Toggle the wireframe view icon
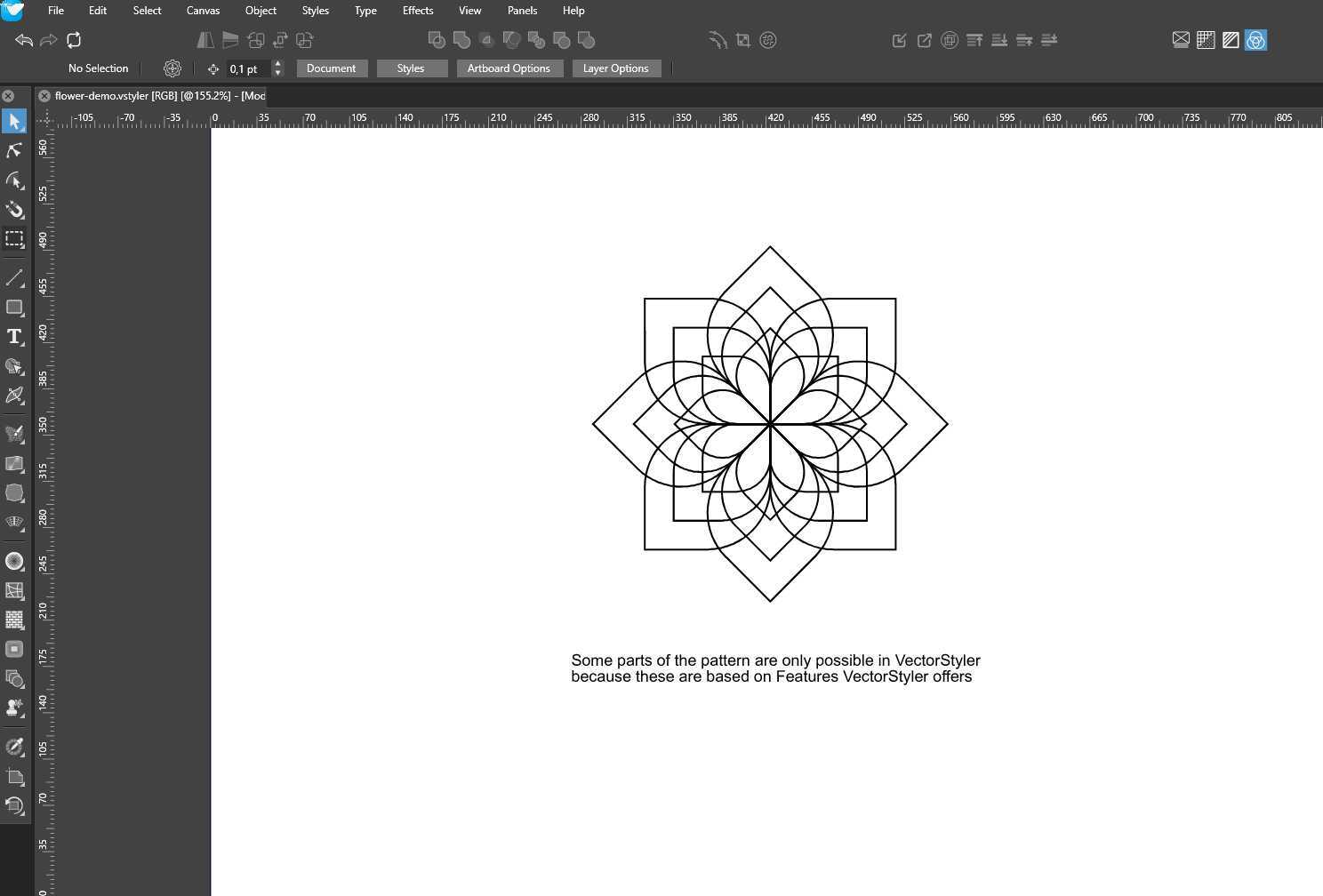Screen dimensions: 1323x896 1231,40
